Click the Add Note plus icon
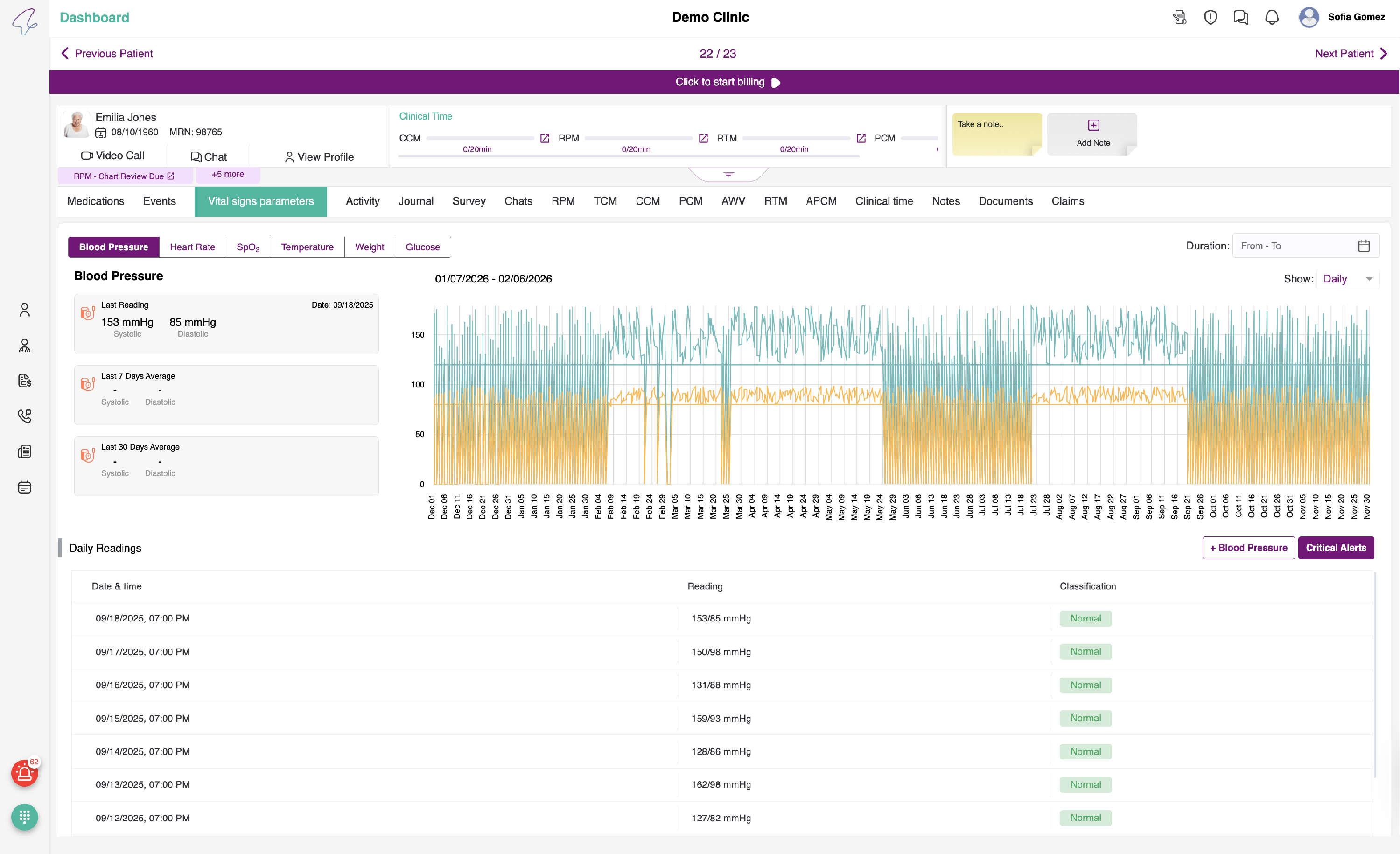The height and width of the screenshot is (854, 1400). pyautogui.click(x=1092, y=125)
